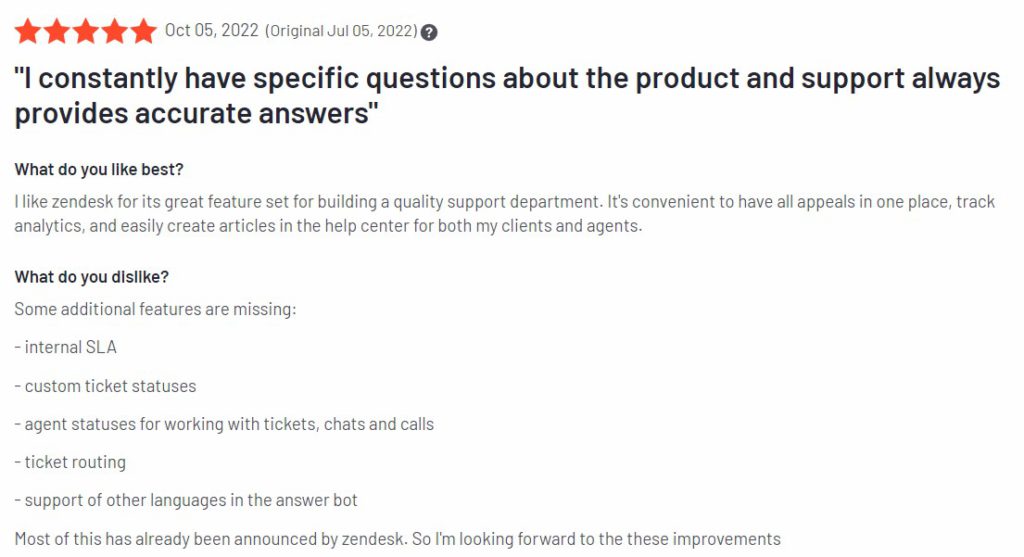
Task: Click 'Some additional features are missing' line
Action: click(155, 309)
